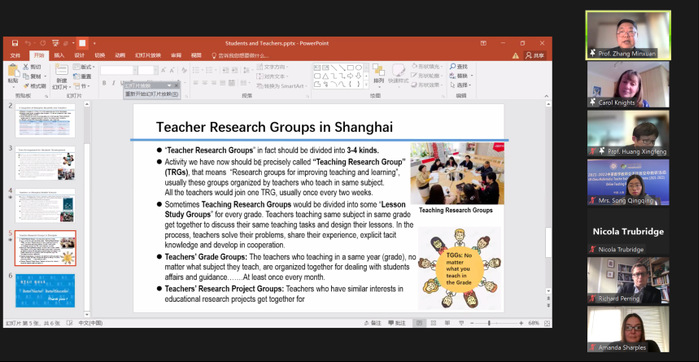Switch to the 插入 (Insert) ribbon tab

coord(59,56)
